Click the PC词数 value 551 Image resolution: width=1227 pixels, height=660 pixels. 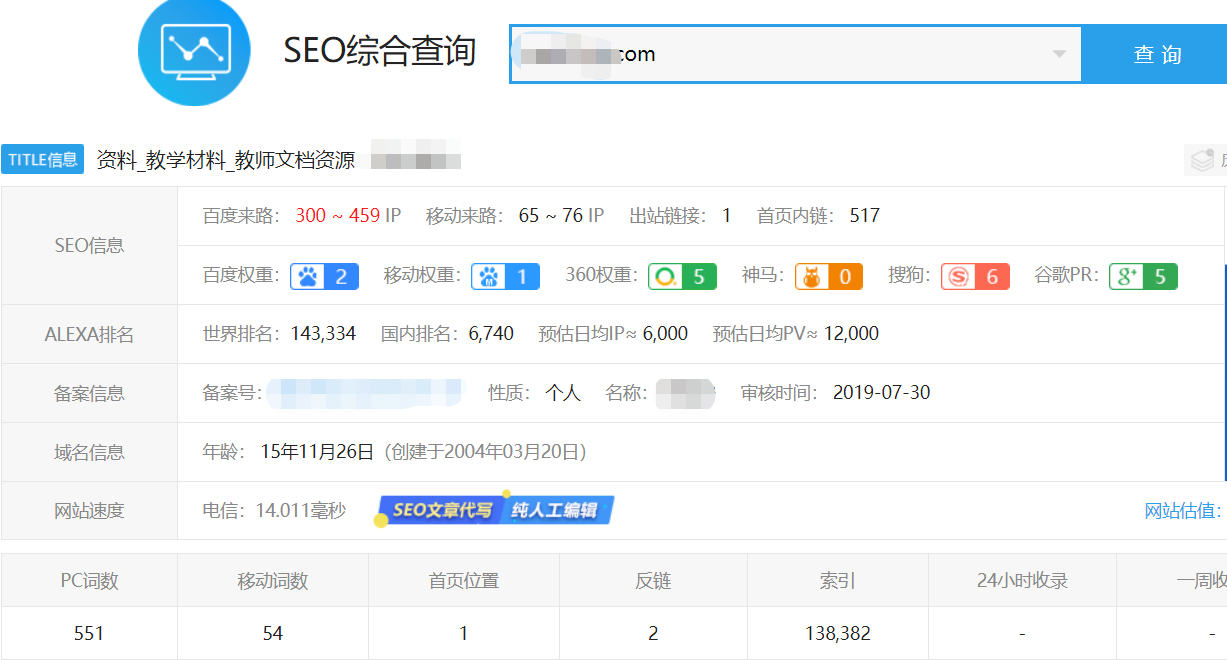[x=89, y=633]
